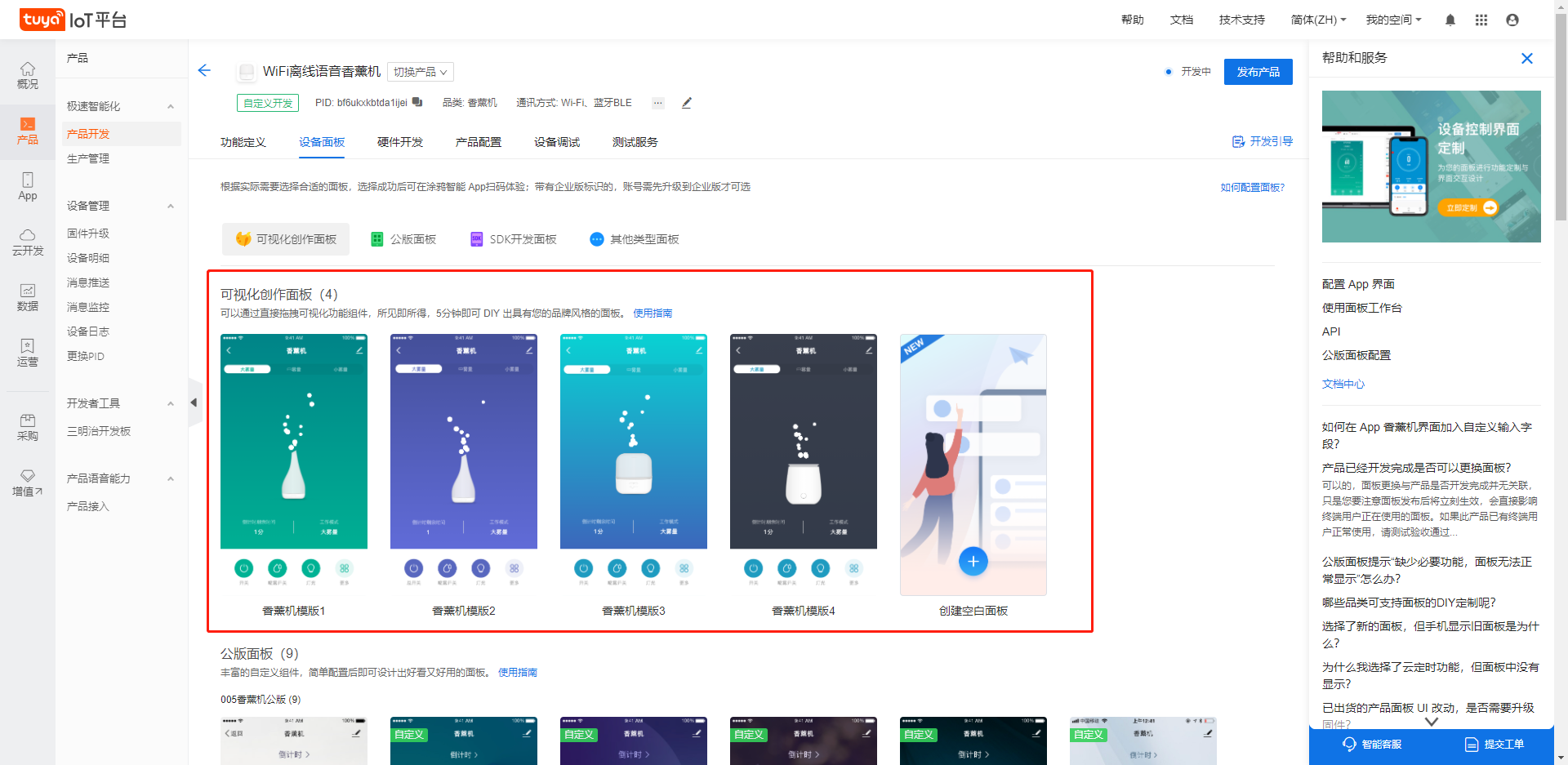Click 技术支持 in top navigation
Viewport: 1568px width, 765px height.
(1241, 20)
